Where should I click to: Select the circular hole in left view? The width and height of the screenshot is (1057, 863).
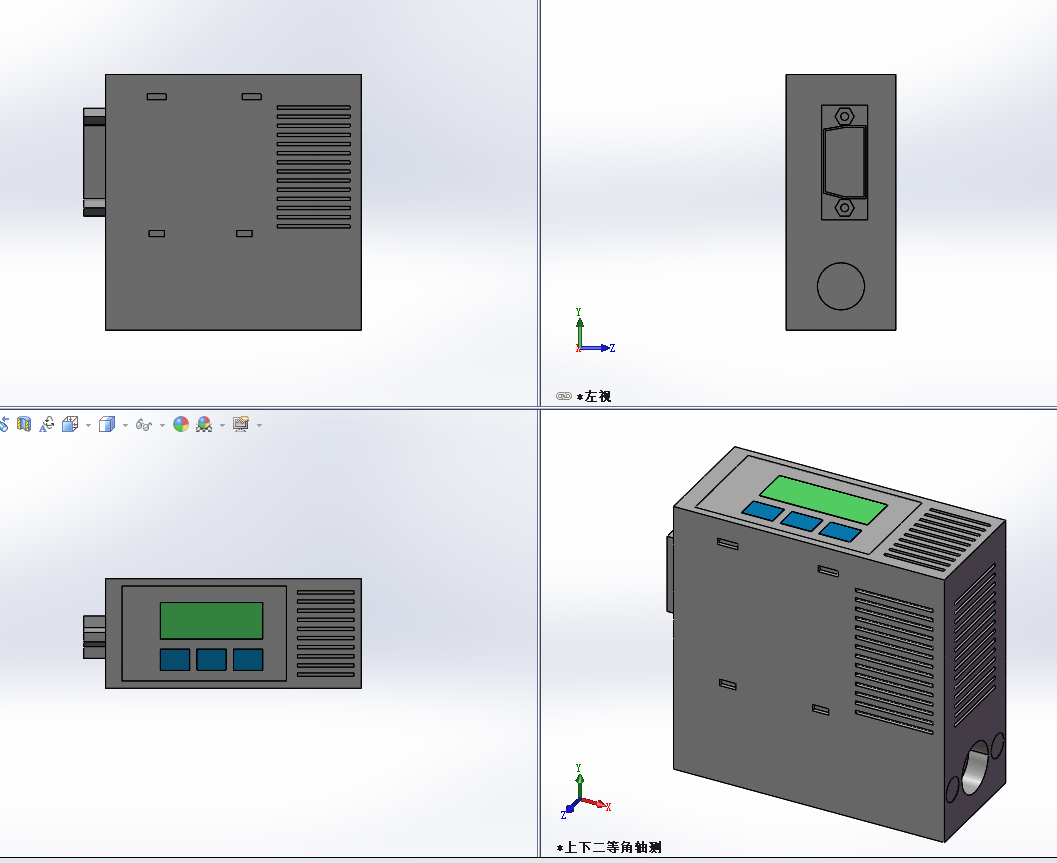[x=841, y=286]
